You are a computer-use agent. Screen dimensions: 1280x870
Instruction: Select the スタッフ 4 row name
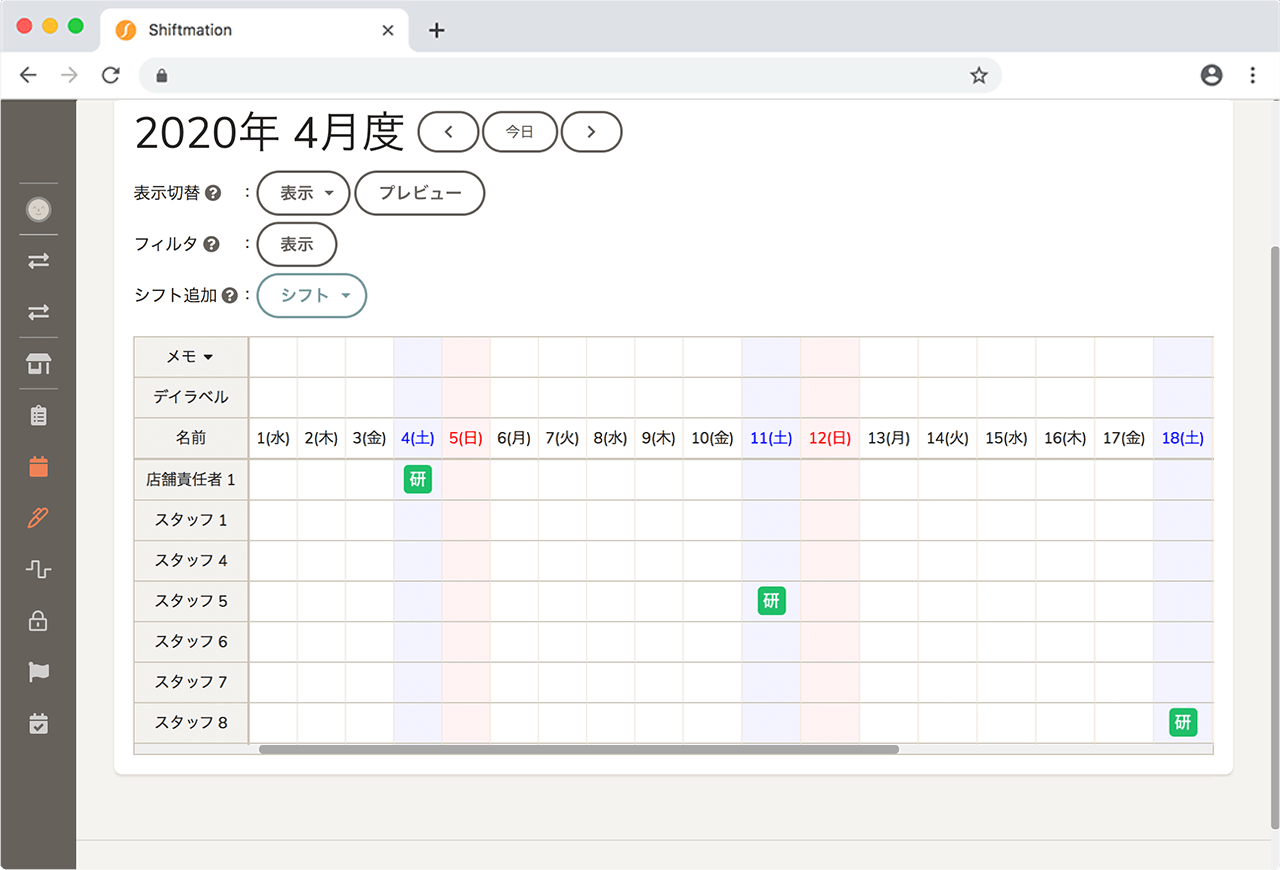pyautogui.click(x=191, y=560)
